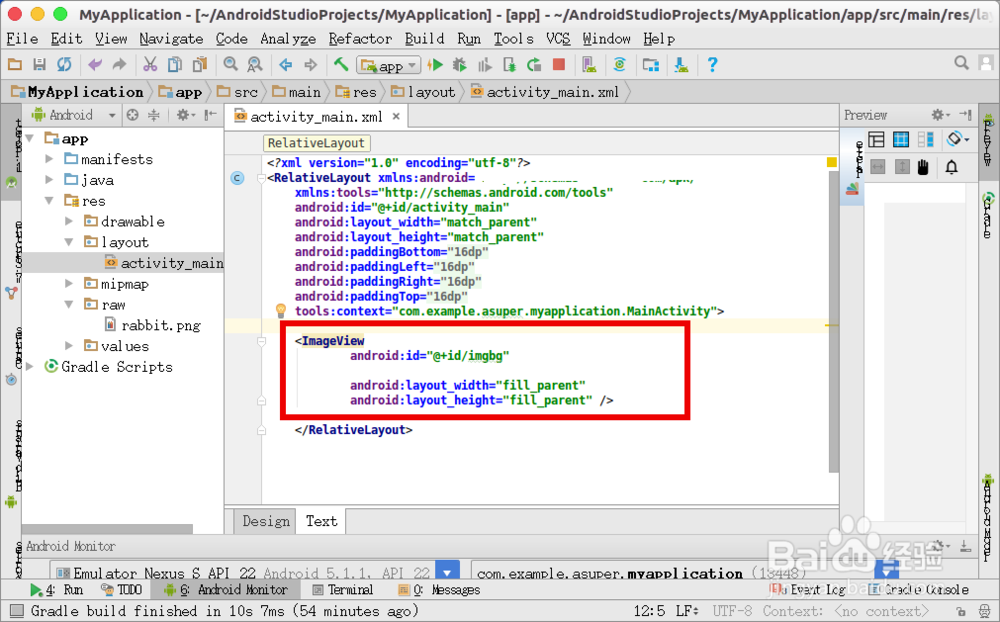Image resolution: width=1000 pixels, height=622 pixels.
Task: Click Preview pan hand icon
Action: (923, 167)
